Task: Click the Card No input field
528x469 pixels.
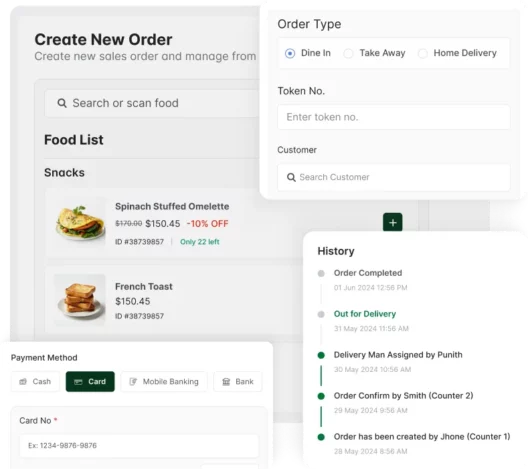Action: 139,445
